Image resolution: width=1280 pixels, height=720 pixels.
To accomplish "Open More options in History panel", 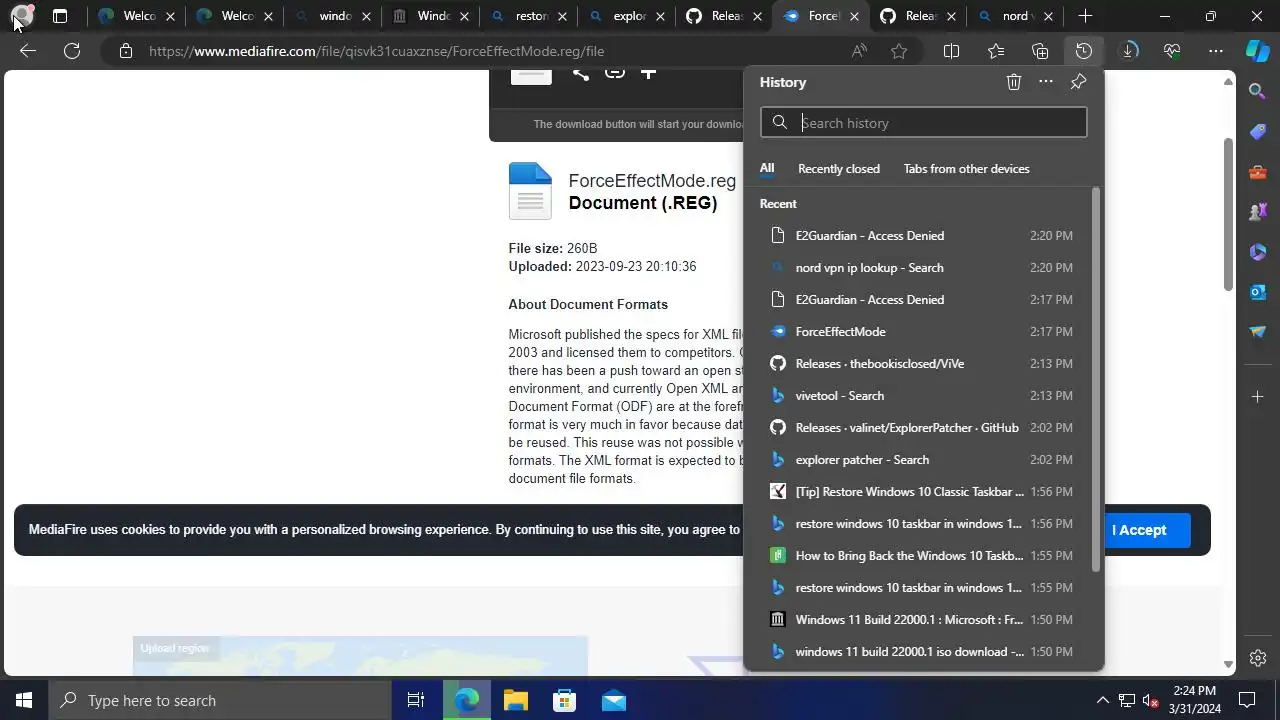I will point(1046,82).
